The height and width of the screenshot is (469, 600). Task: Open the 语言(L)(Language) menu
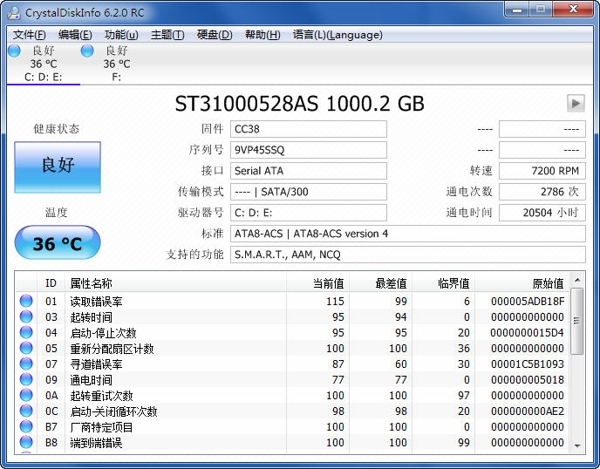pos(337,35)
